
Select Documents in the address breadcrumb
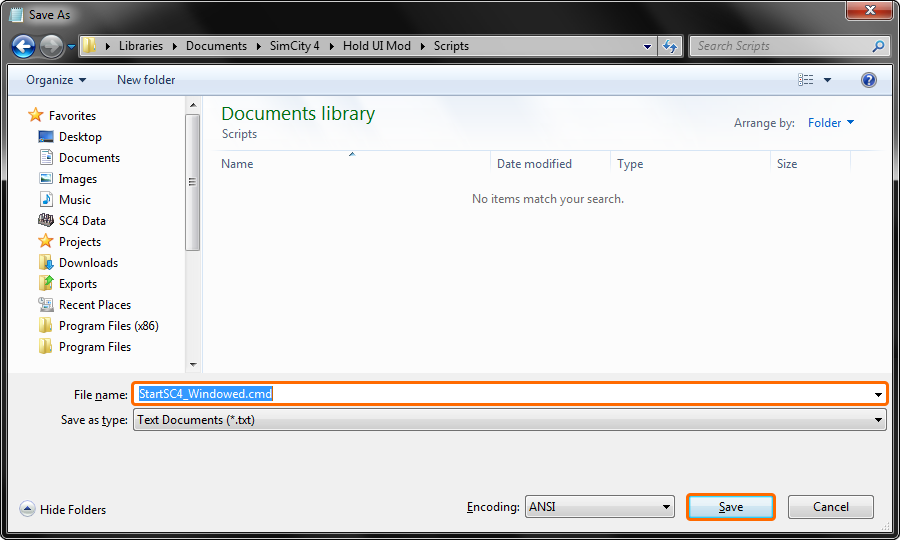click(216, 46)
